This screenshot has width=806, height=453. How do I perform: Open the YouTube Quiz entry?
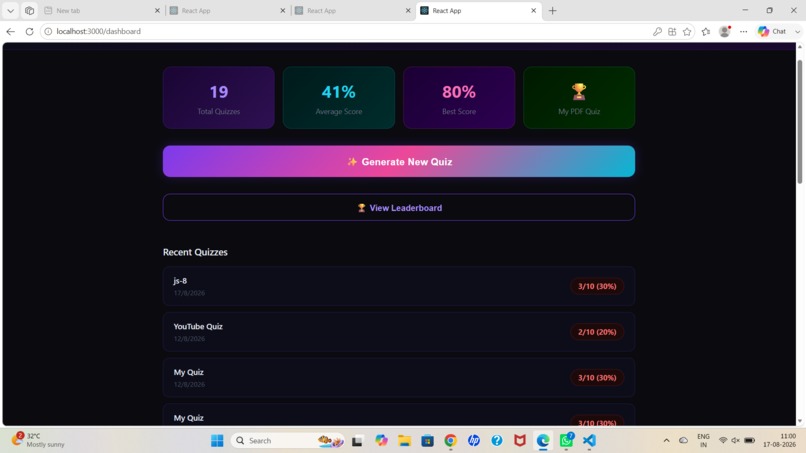(398, 332)
